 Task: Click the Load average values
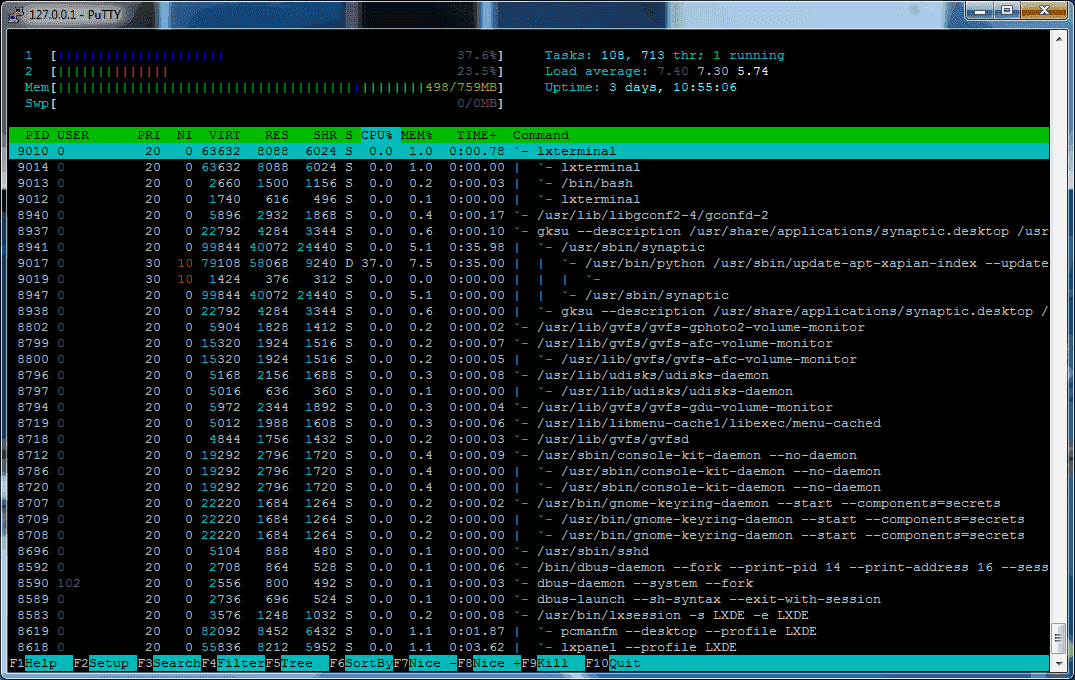712,71
